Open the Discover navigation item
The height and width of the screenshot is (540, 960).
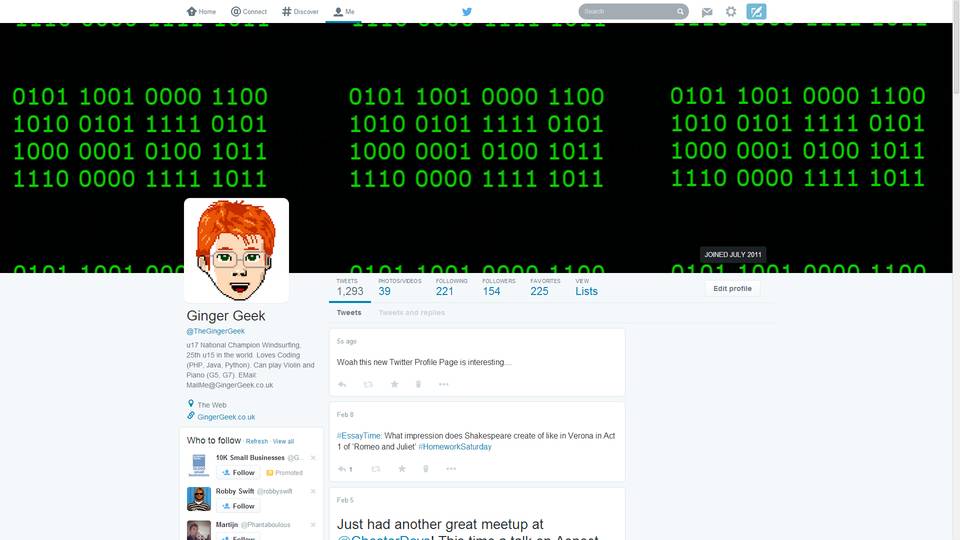point(300,11)
